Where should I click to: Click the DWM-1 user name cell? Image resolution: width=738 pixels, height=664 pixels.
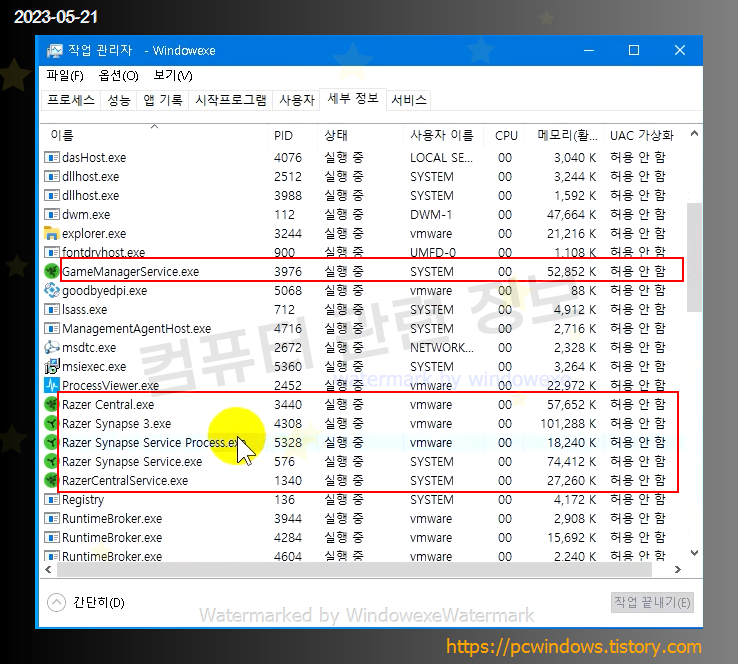click(x=431, y=215)
